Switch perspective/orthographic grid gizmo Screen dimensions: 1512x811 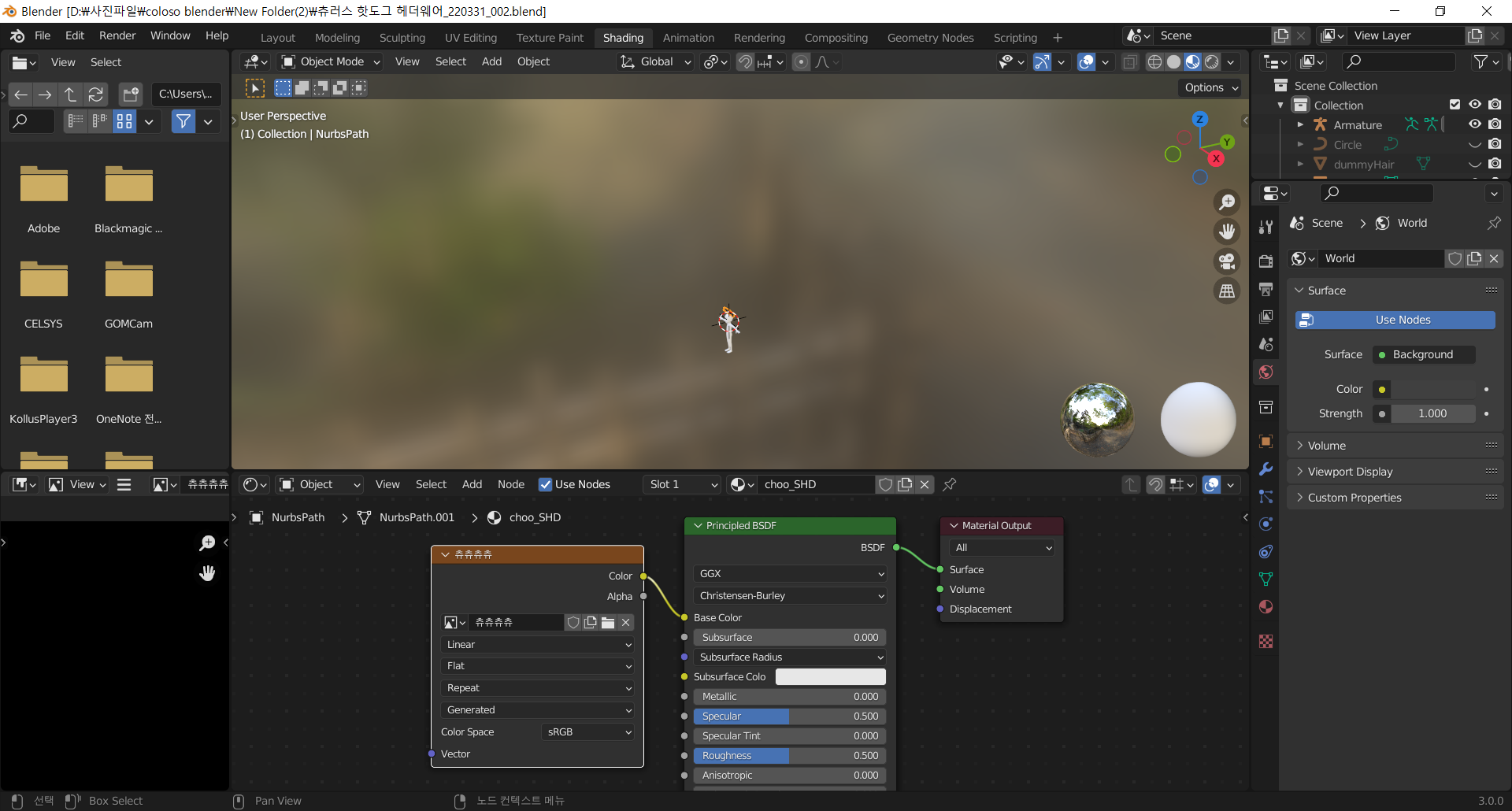(x=1227, y=291)
